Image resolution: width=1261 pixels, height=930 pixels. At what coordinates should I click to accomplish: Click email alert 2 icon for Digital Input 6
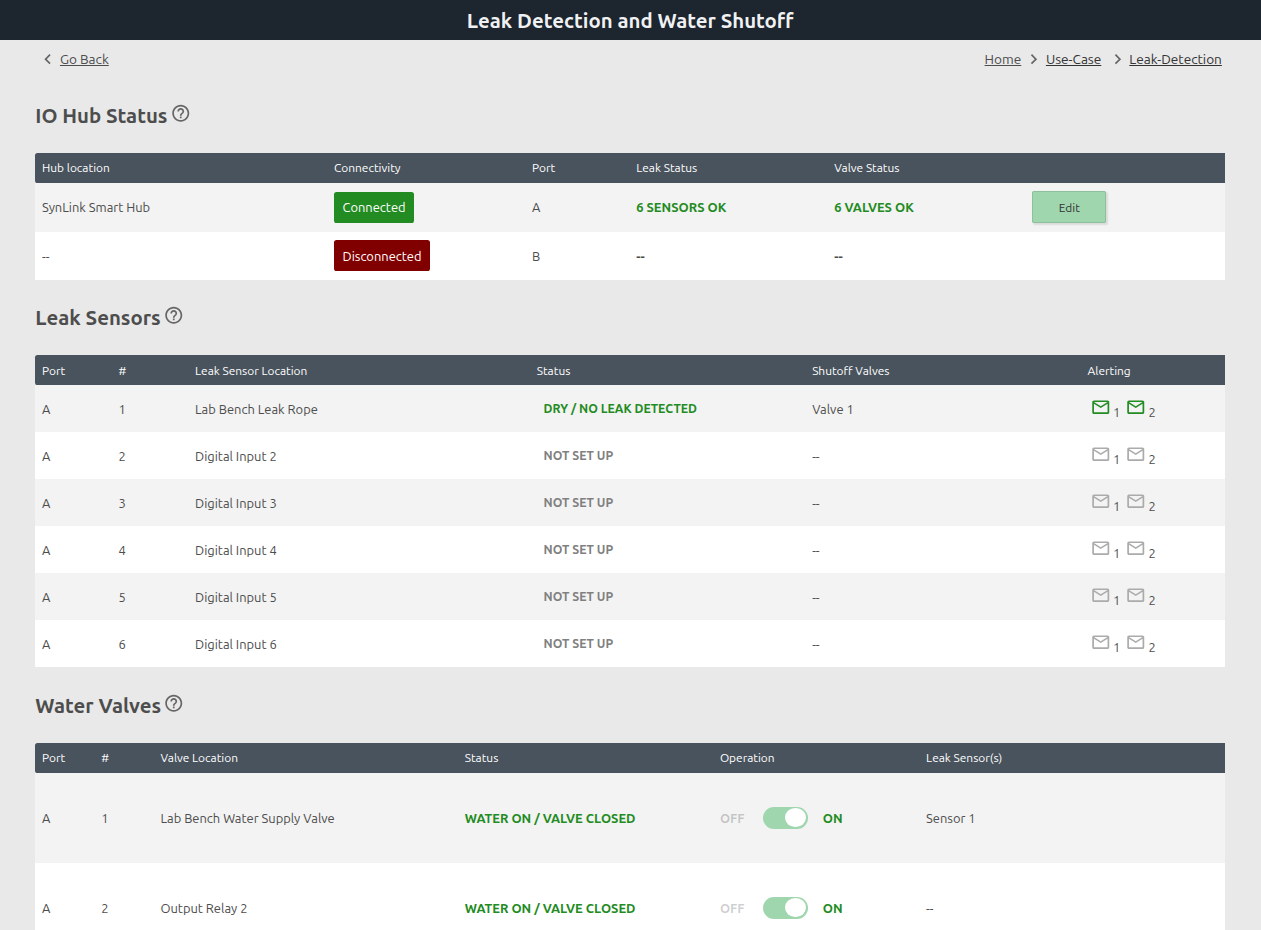tap(1136, 642)
